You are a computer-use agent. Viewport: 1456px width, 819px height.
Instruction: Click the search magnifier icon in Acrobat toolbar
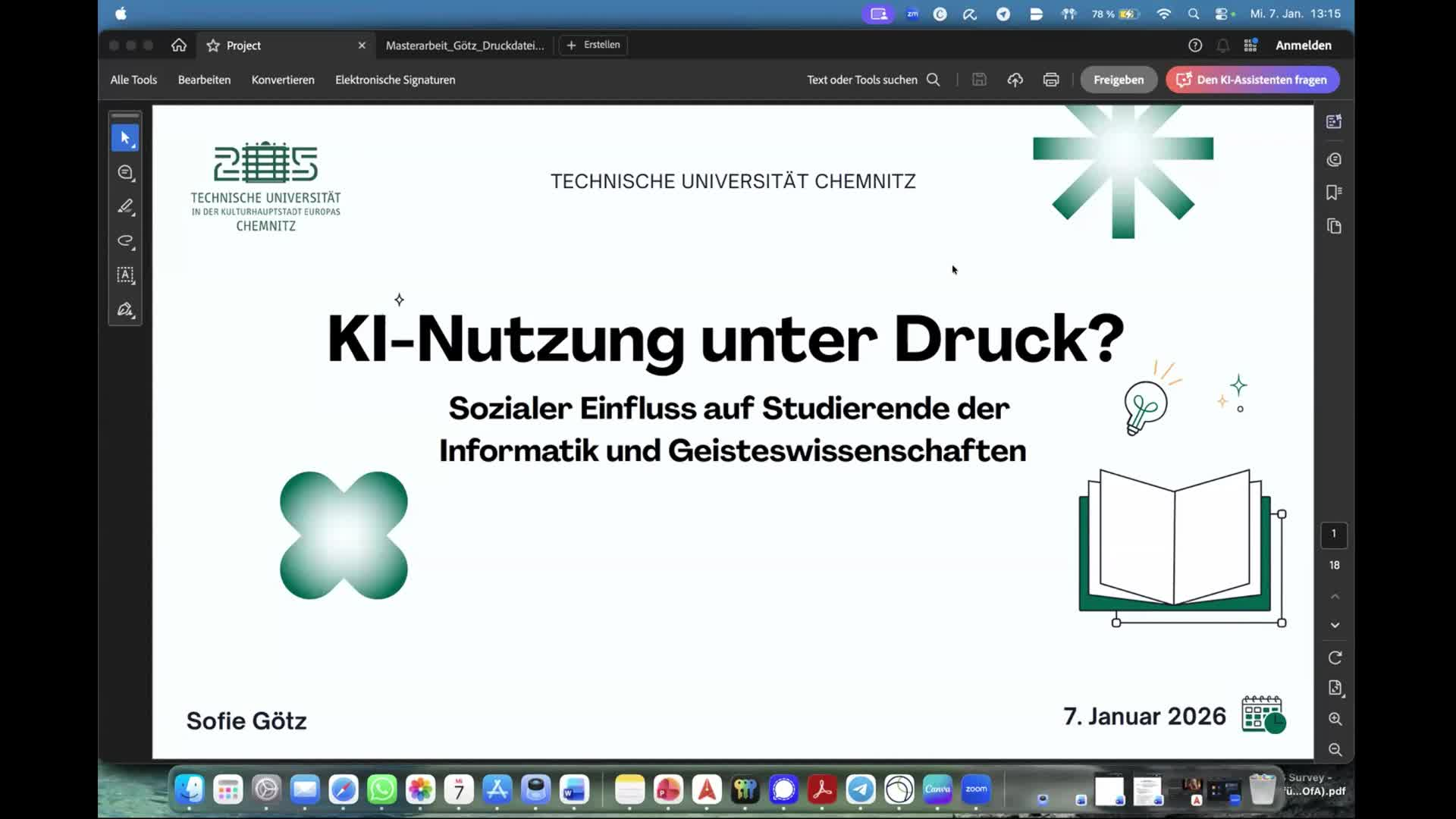click(934, 80)
